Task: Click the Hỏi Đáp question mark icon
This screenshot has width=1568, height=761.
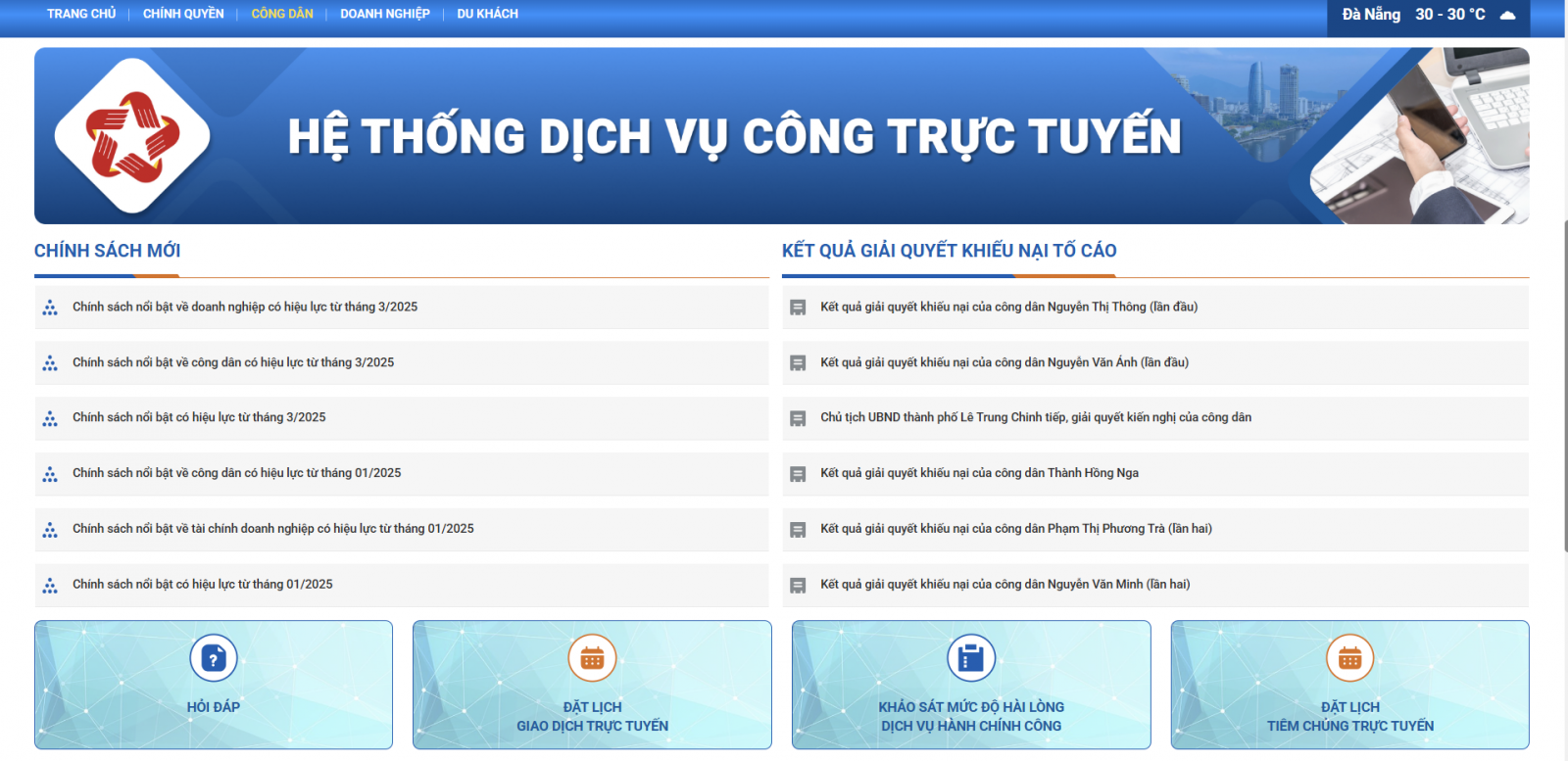Action: tap(214, 658)
